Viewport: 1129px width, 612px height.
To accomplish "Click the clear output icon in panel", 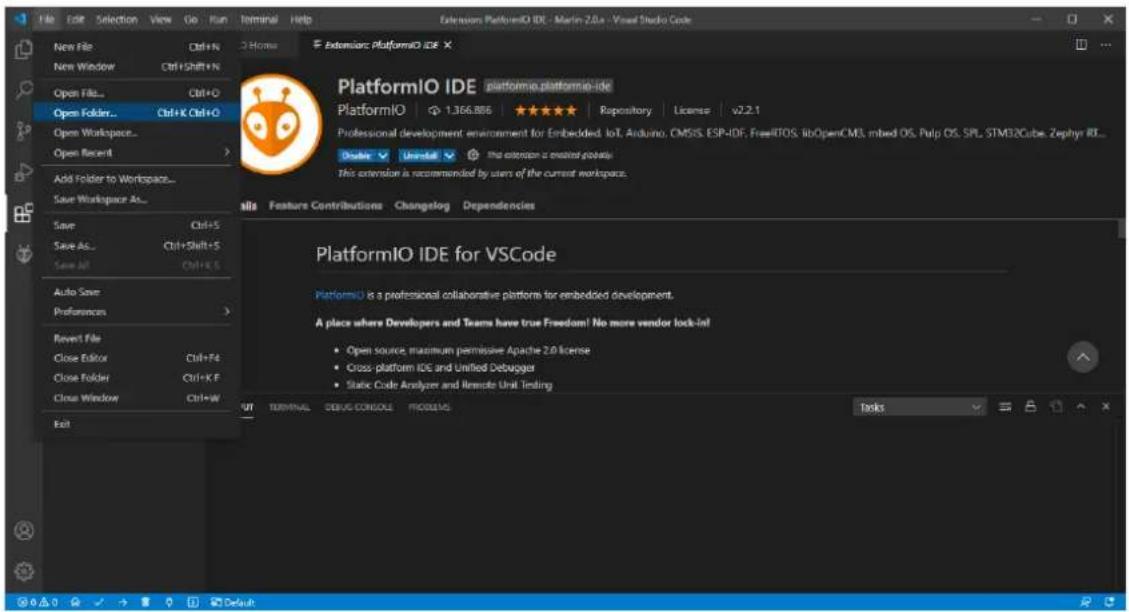I will tap(1005, 407).
